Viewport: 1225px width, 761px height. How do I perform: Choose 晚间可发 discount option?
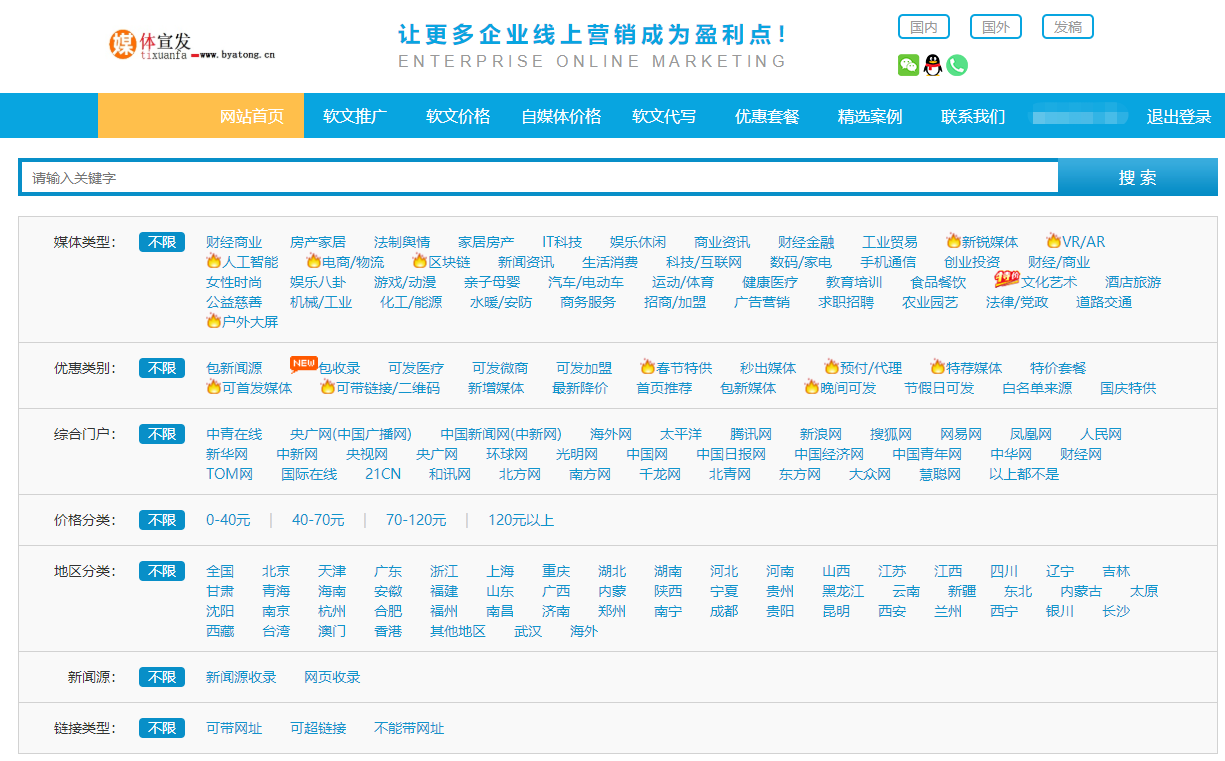(x=840, y=388)
